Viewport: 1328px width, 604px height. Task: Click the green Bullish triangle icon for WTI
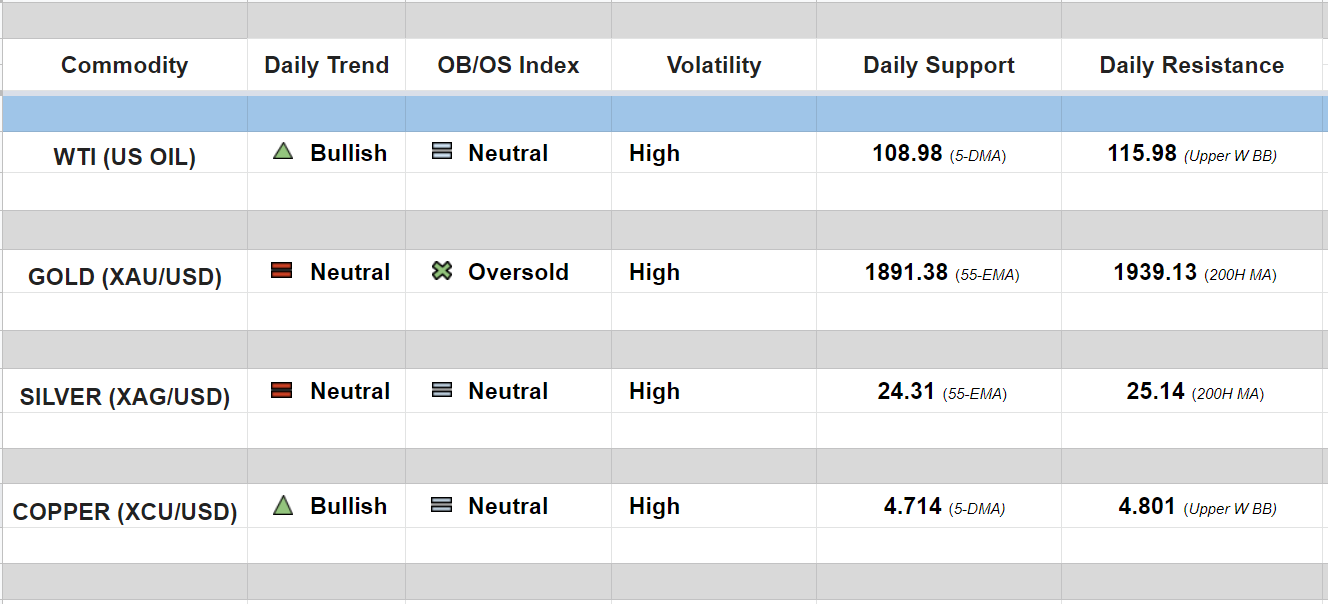[x=283, y=153]
